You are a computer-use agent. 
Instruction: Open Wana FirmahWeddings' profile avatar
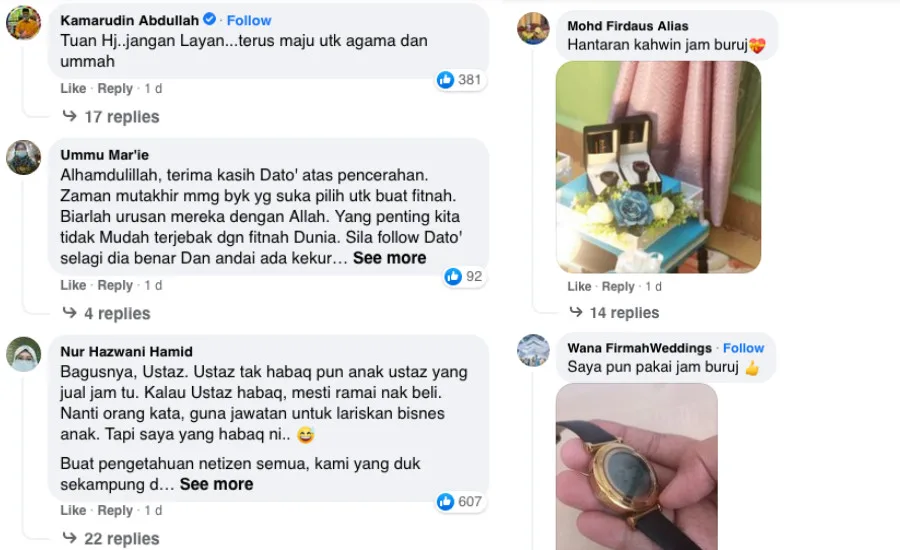(533, 350)
